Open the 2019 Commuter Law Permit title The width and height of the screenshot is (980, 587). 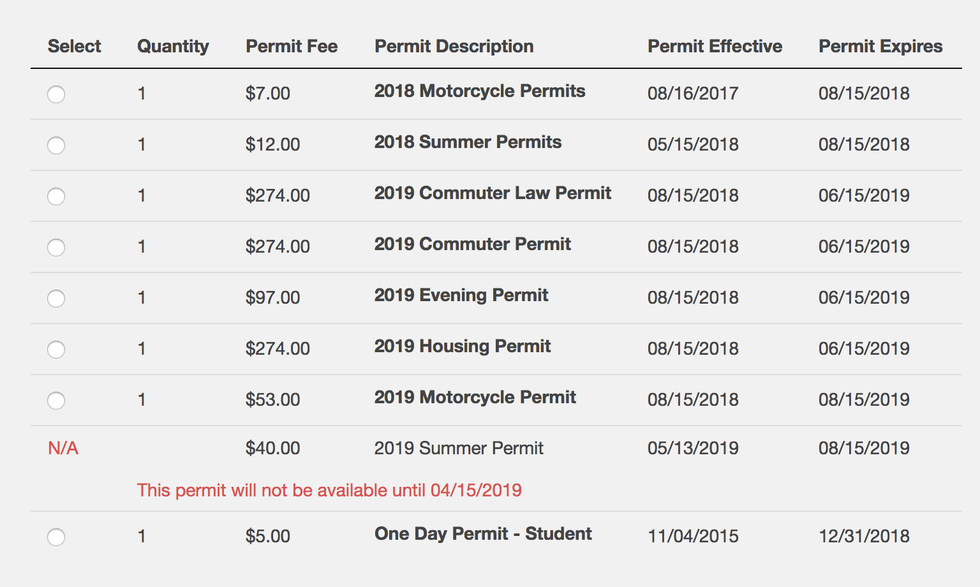tap(492, 194)
